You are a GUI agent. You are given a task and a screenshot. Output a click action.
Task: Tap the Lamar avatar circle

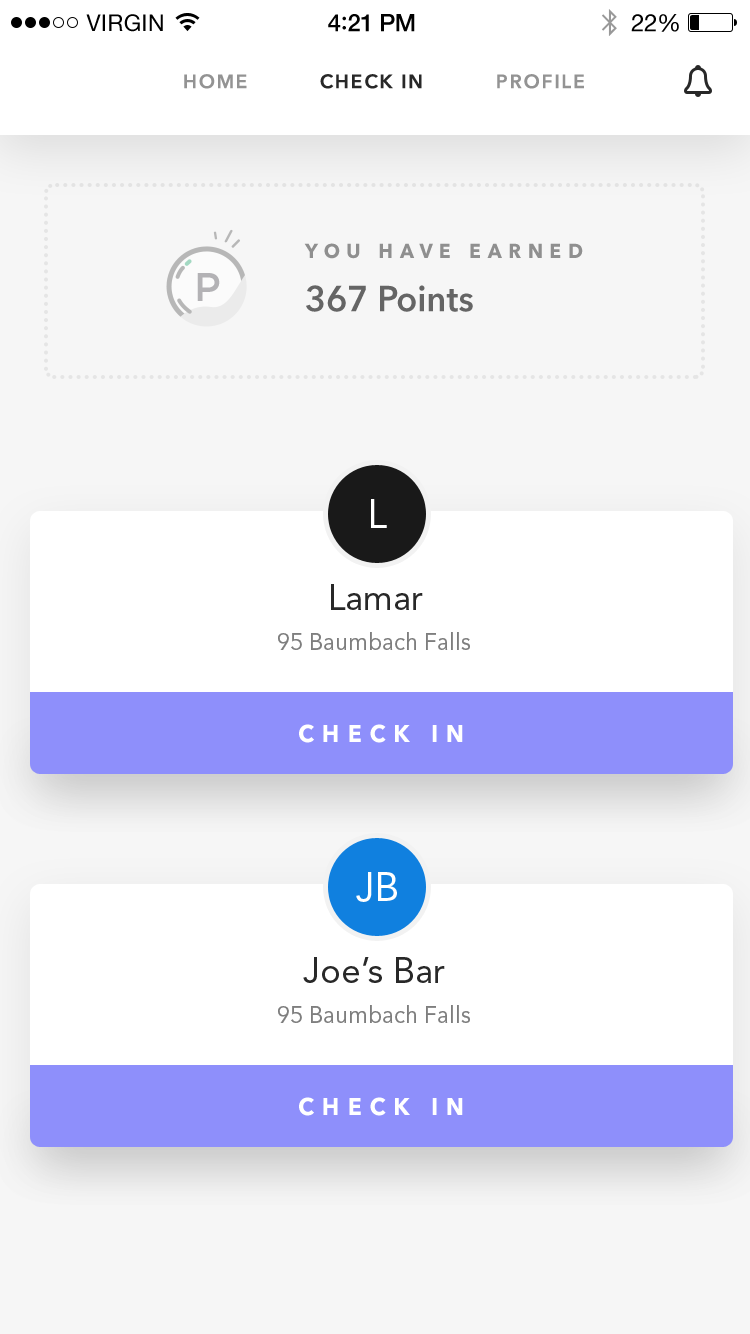(377, 514)
